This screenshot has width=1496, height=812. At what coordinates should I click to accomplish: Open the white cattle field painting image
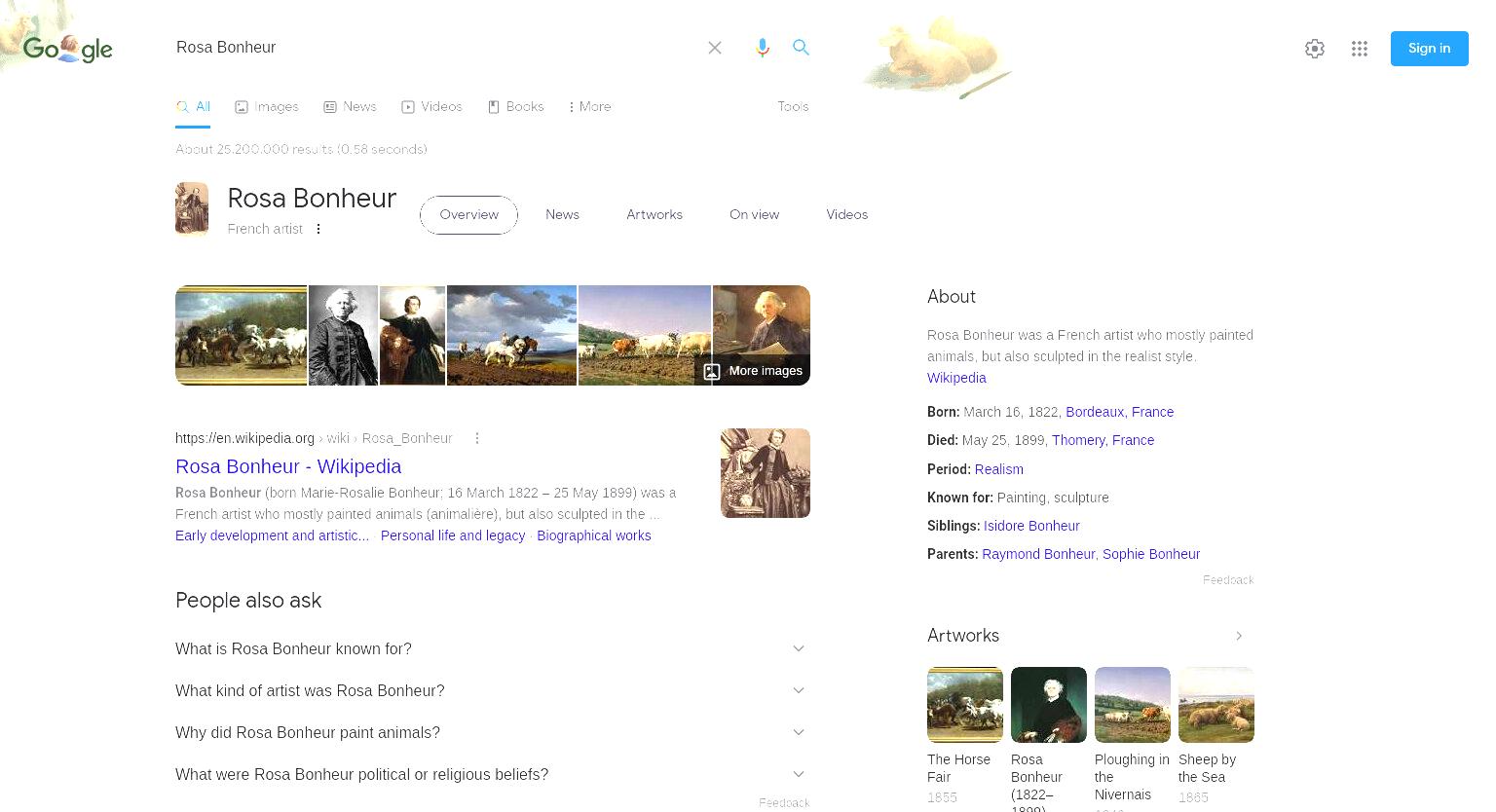(x=645, y=335)
